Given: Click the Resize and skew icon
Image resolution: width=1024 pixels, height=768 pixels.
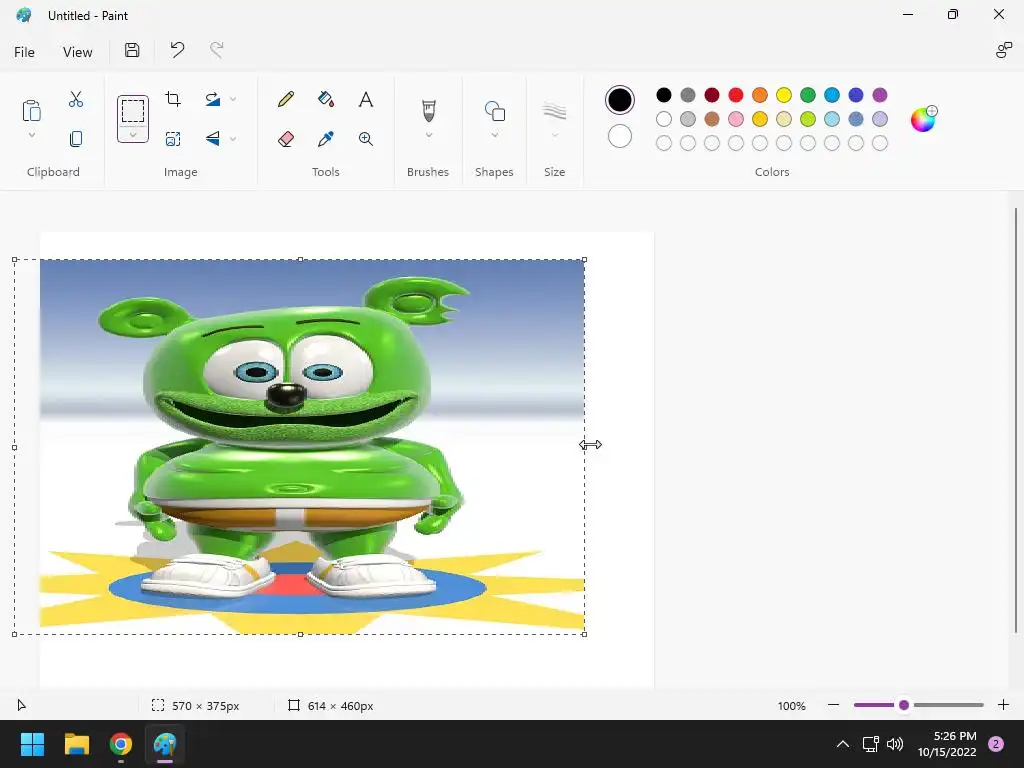Looking at the screenshot, I should pos(173,138).
